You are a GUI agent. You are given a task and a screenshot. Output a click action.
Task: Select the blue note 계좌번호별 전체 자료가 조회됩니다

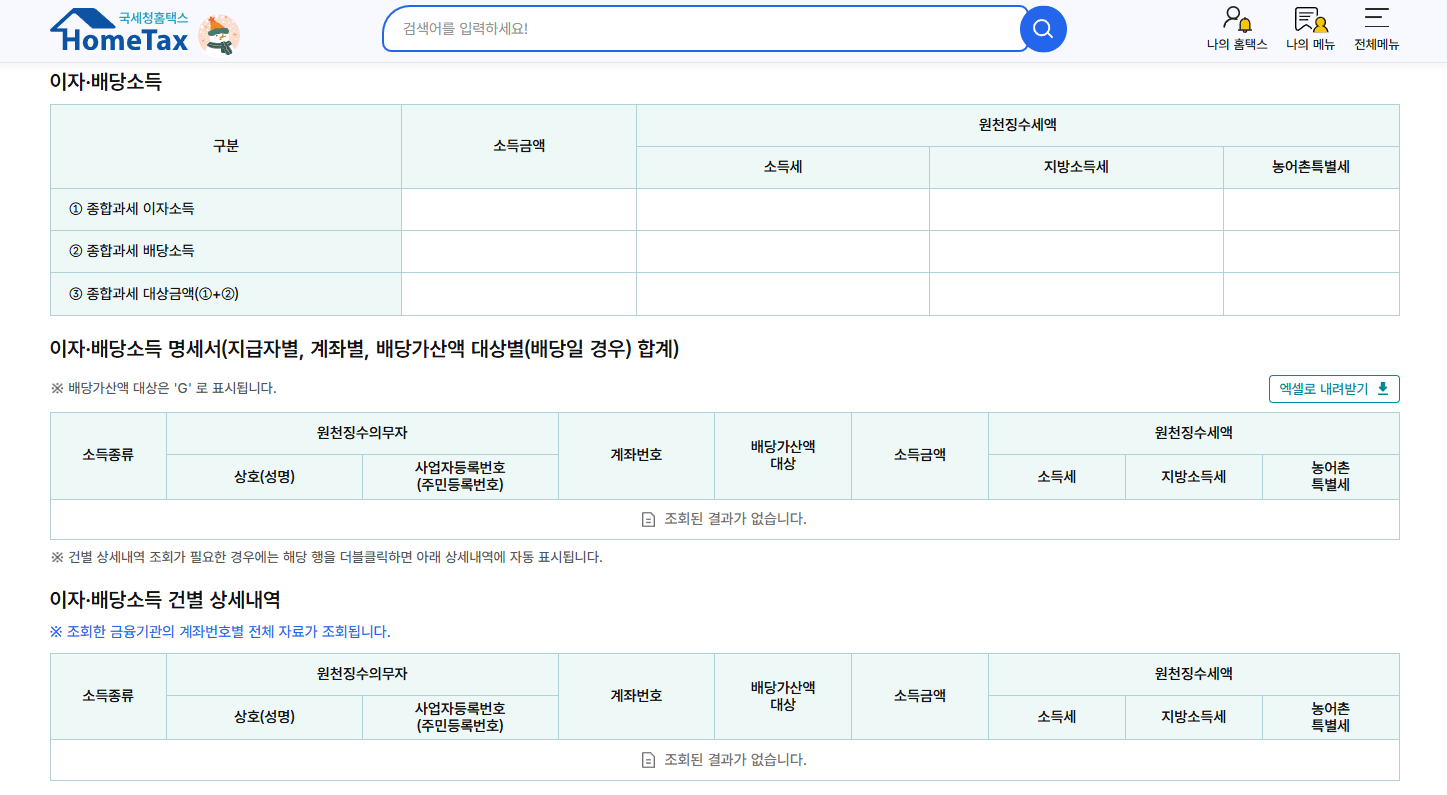[x=220, y=632]
